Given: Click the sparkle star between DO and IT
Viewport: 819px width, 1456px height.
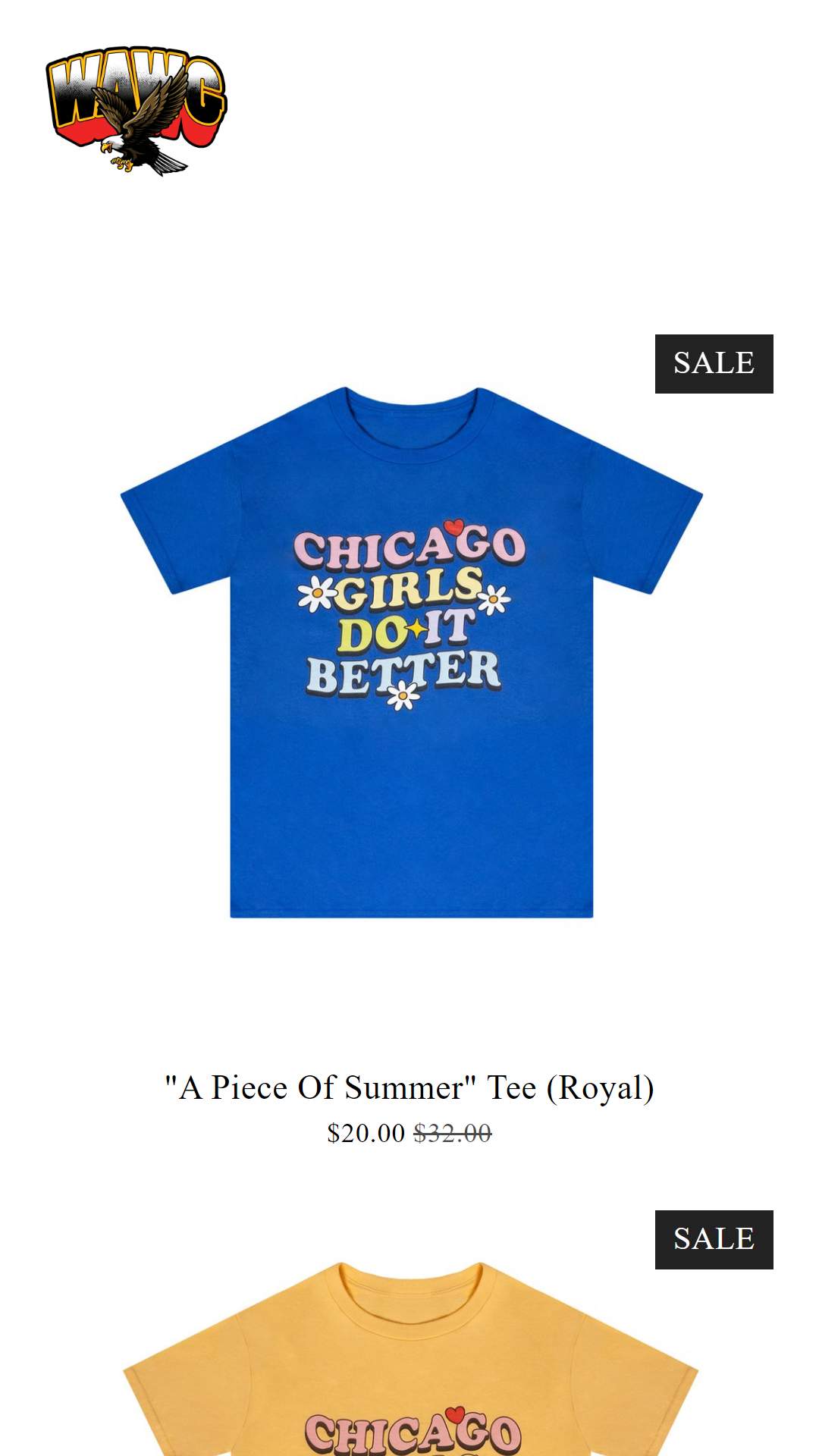Looking at the screenshot, I should [x=416, y=629].
